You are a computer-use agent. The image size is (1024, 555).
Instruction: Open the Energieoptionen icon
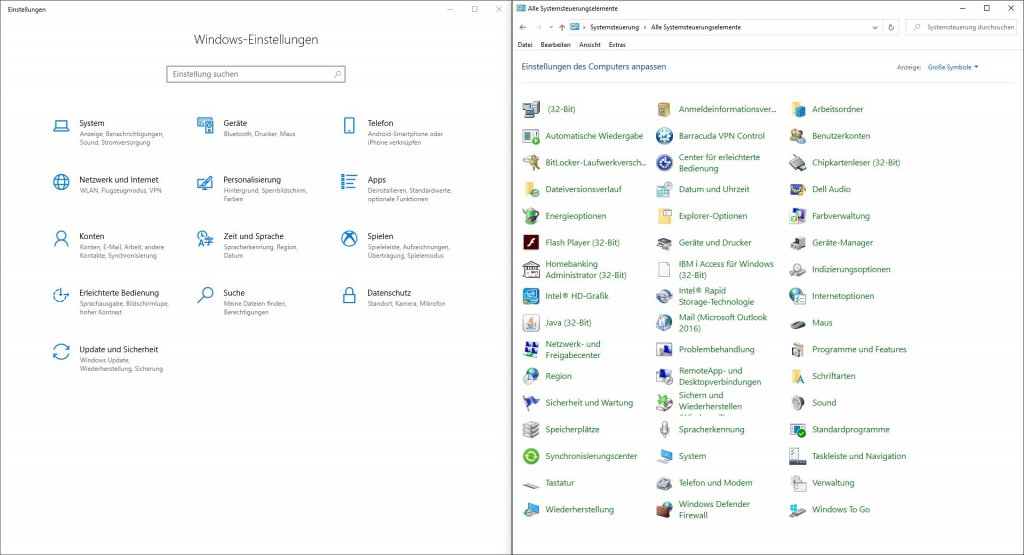[x=531, y=215]
